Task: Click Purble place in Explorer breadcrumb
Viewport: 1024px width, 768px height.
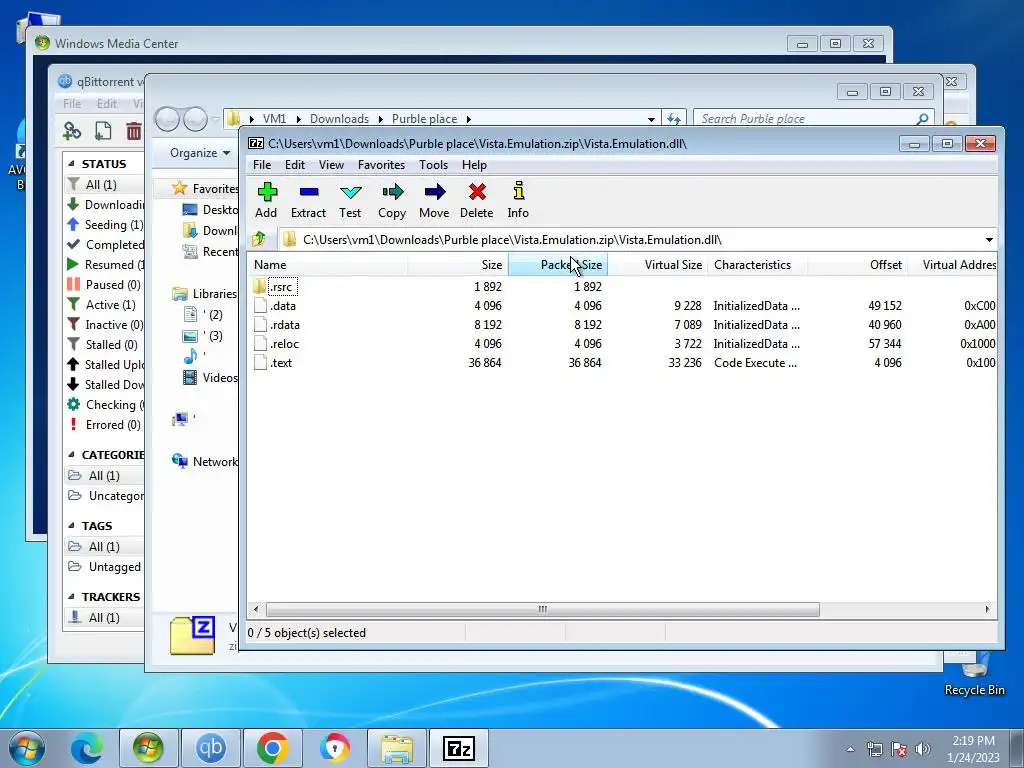Action: coord(424,119)
